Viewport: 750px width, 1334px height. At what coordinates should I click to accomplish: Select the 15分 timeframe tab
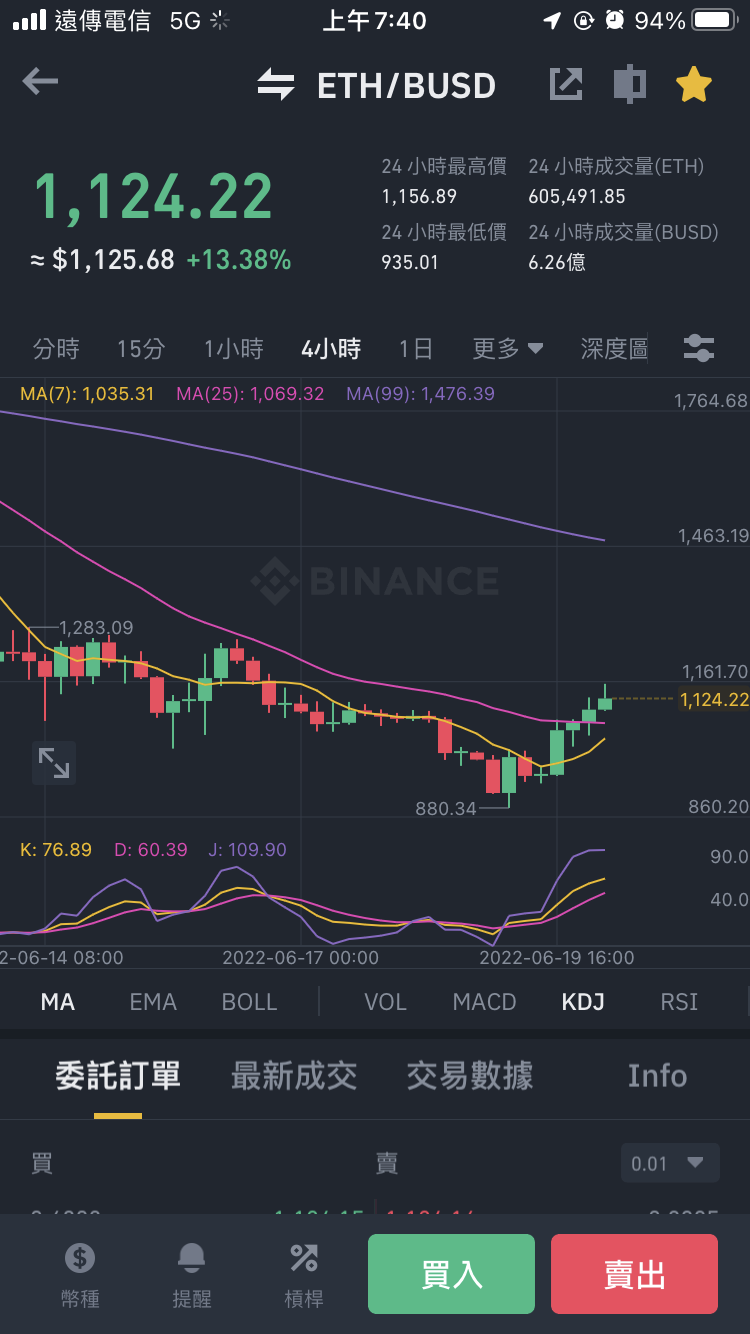point(141,349)
